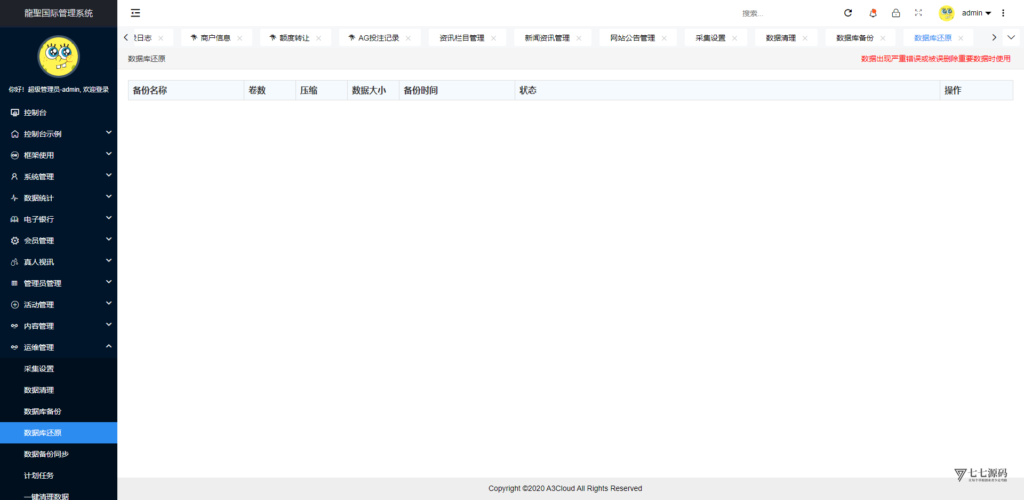Close the 商户信息 tab
This screenshot has width=1024, height=500.
(x=240, y=39)
